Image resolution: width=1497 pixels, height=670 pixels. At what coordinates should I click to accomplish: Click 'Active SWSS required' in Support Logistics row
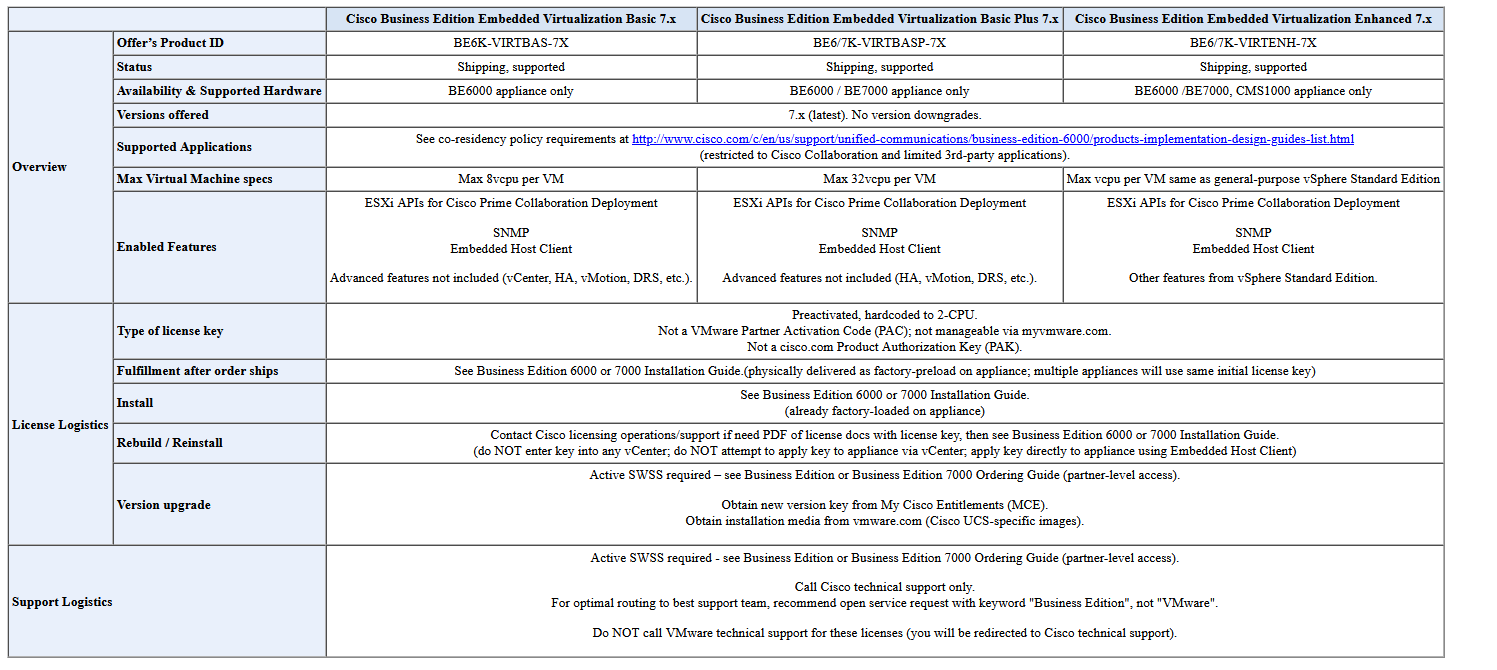coord(885,558)
